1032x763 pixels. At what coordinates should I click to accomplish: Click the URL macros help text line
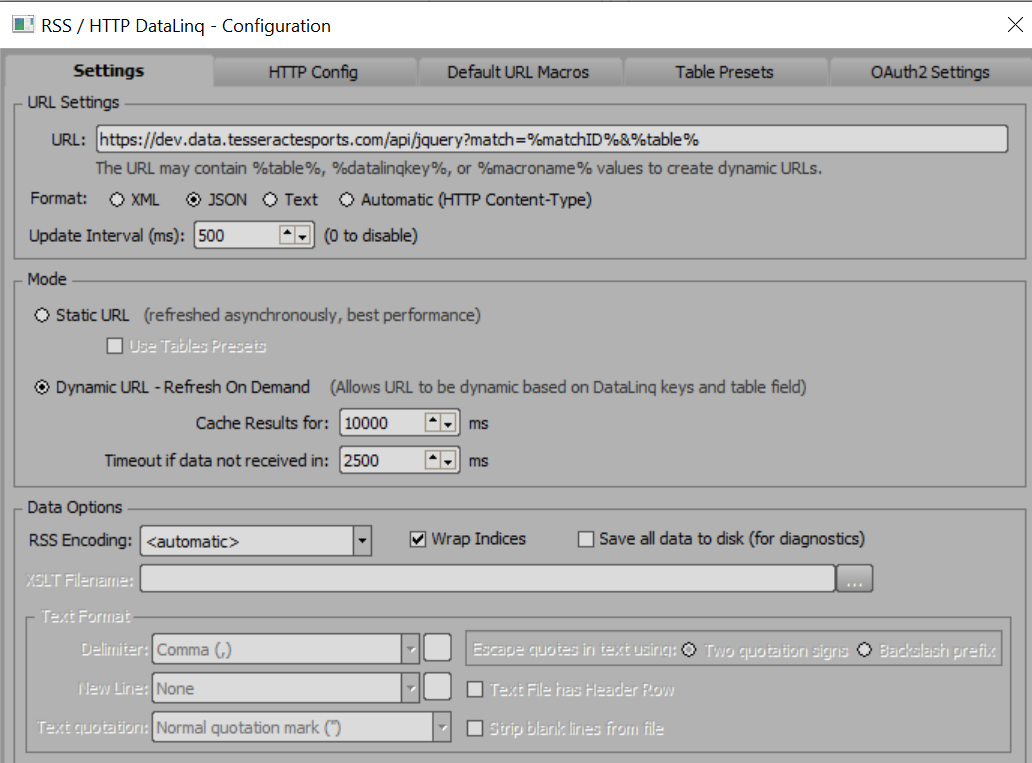[459, 169]
